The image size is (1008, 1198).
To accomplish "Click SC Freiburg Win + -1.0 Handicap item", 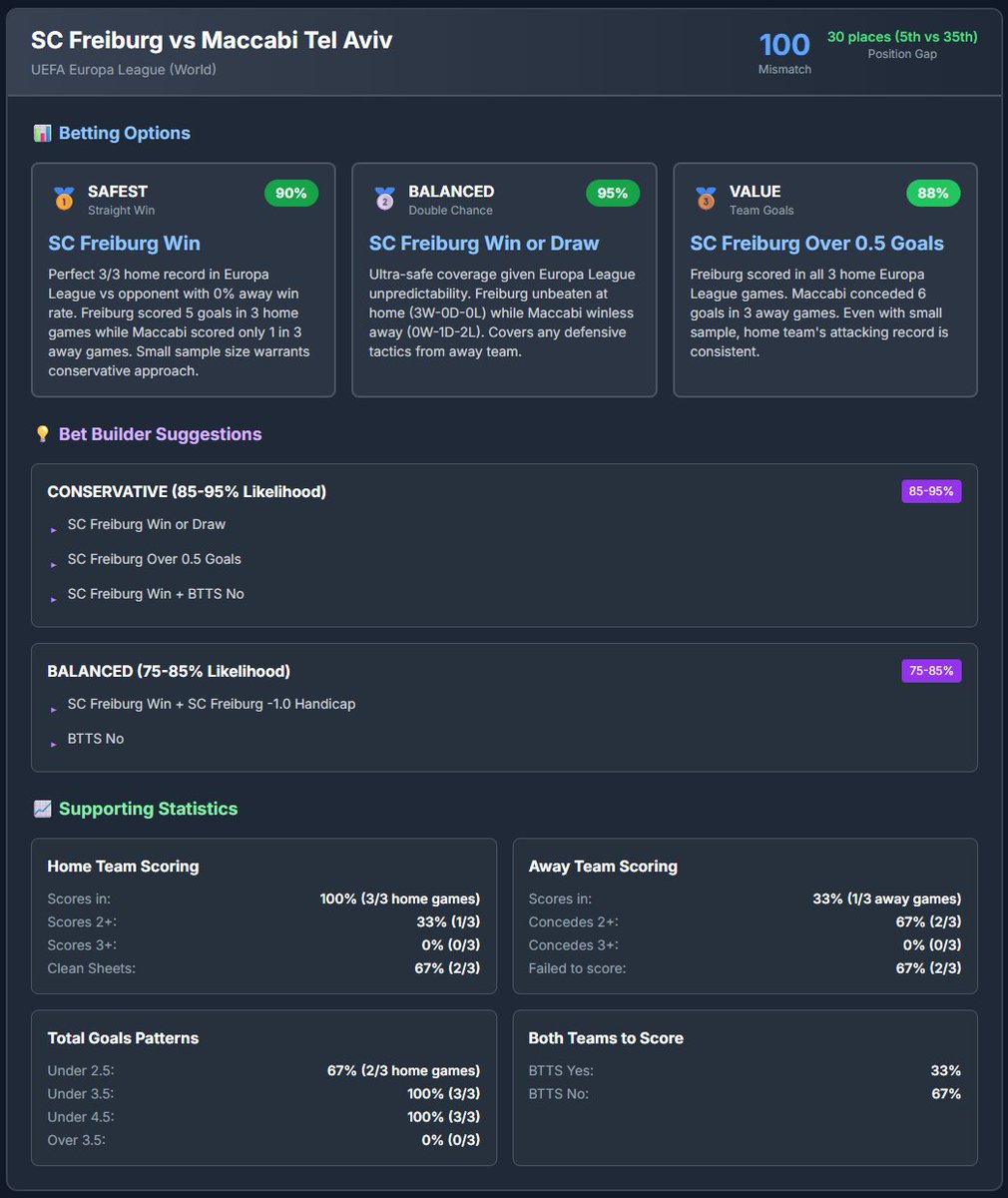I will [212, 704].
